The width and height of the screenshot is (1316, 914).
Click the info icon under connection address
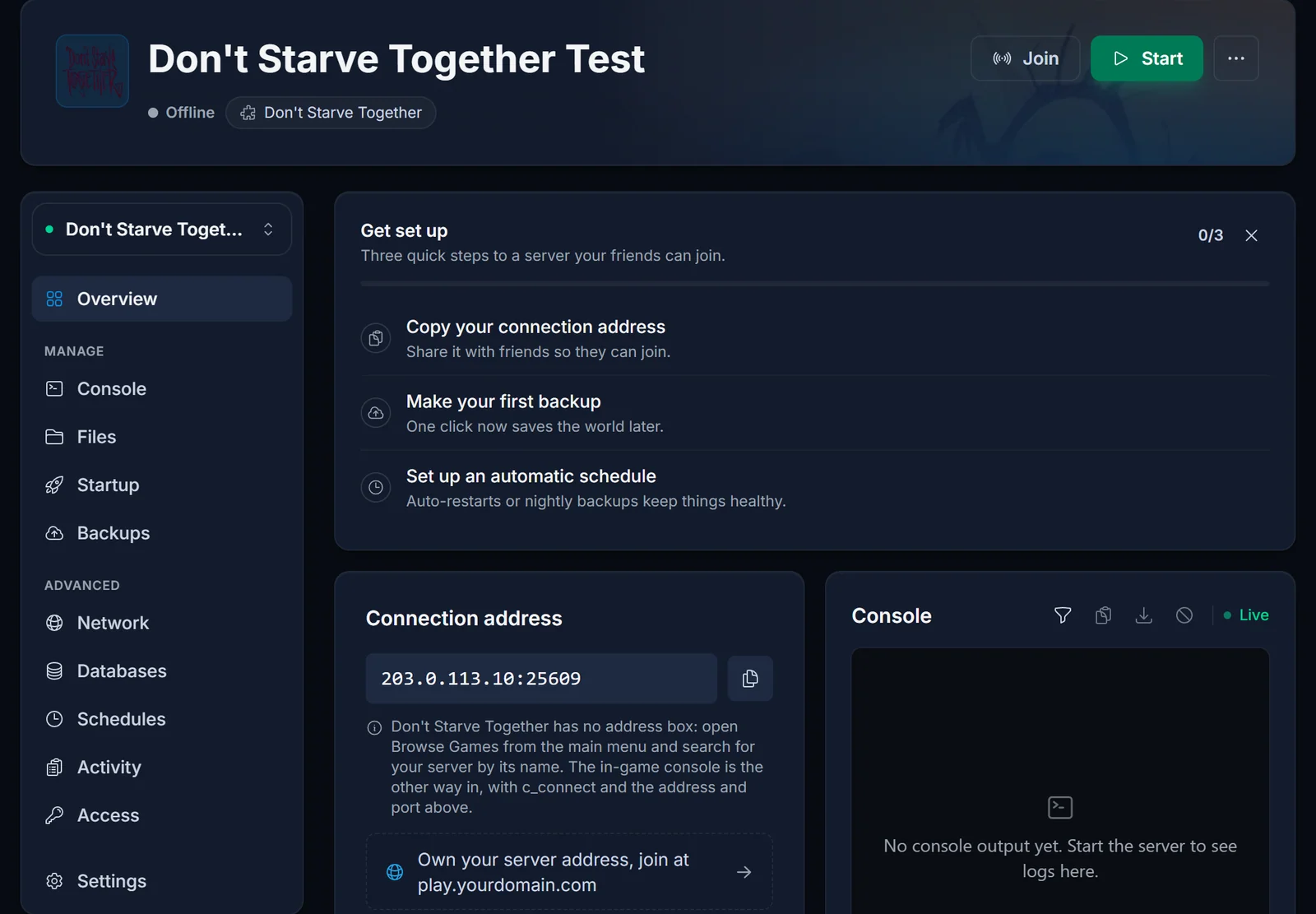[374, 727]
